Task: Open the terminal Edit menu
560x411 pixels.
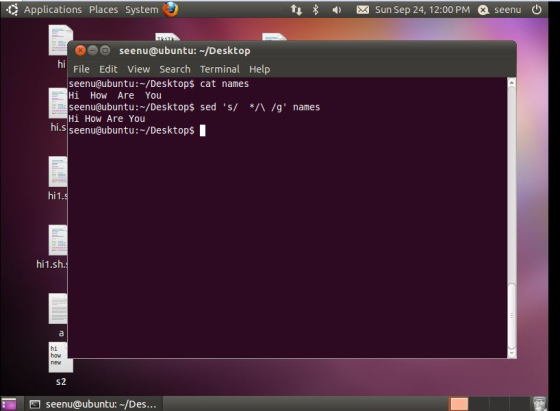Action: (108, 69)
